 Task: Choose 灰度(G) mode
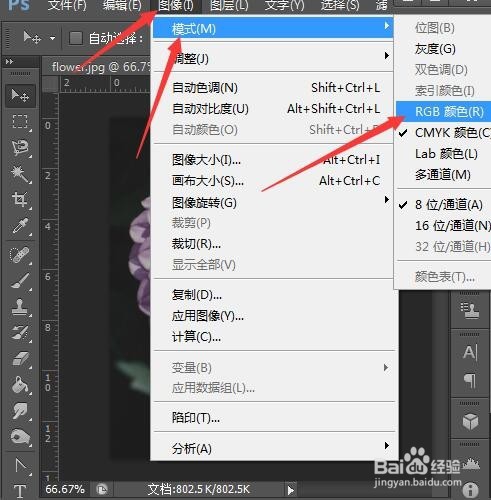pyautogui.click(x=444, y=49)
